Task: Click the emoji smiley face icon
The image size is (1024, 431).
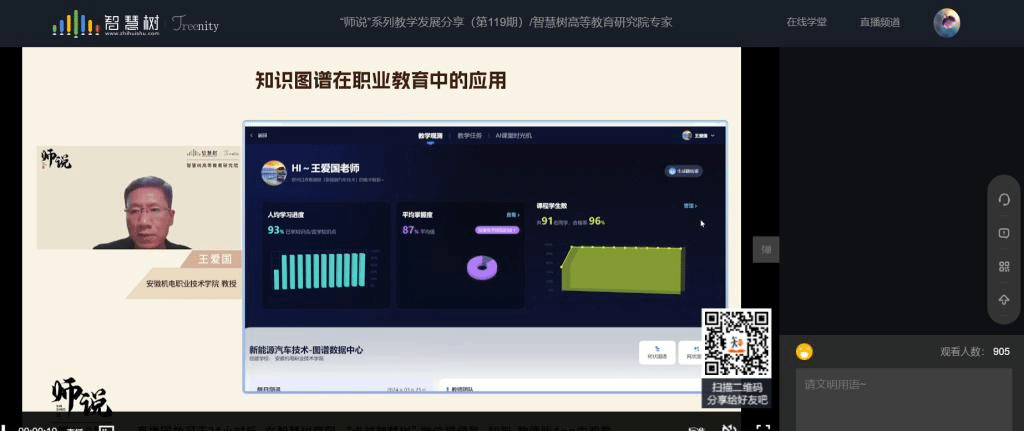Action: (804, 352)
